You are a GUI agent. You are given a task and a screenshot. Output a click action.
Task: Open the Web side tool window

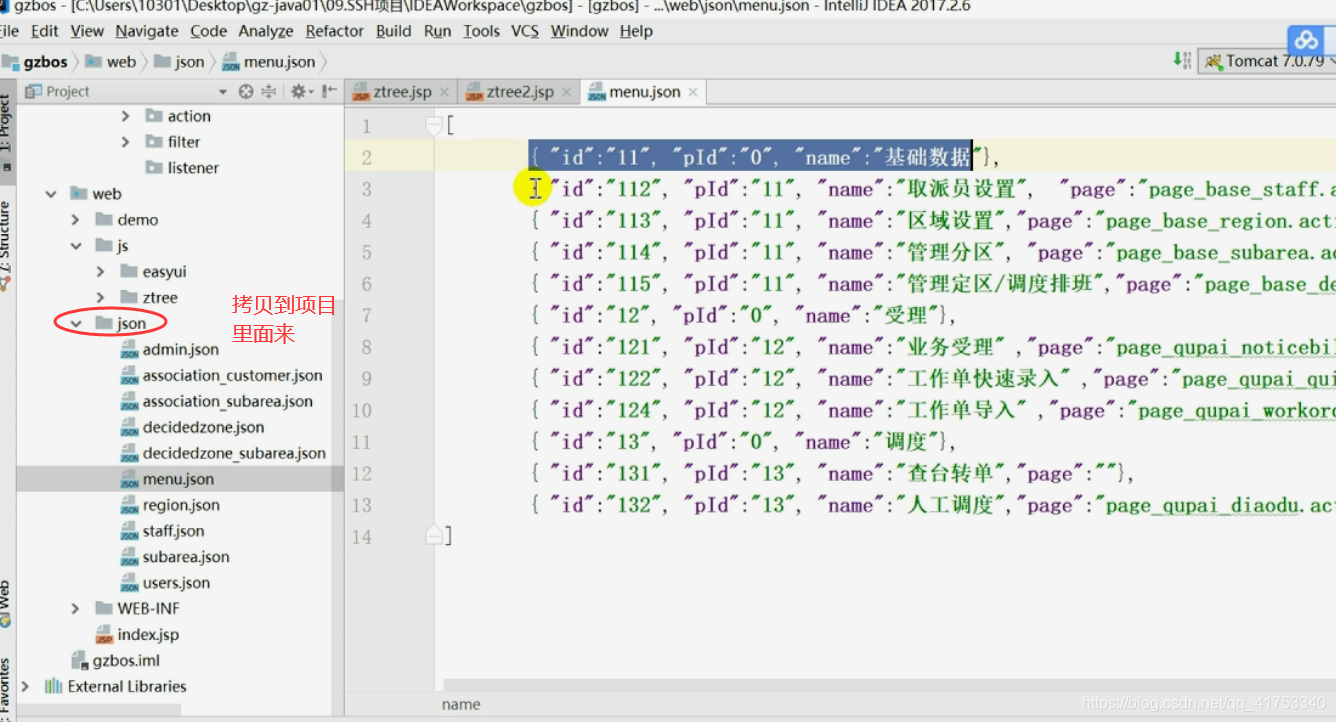click(x=6, y=603)
